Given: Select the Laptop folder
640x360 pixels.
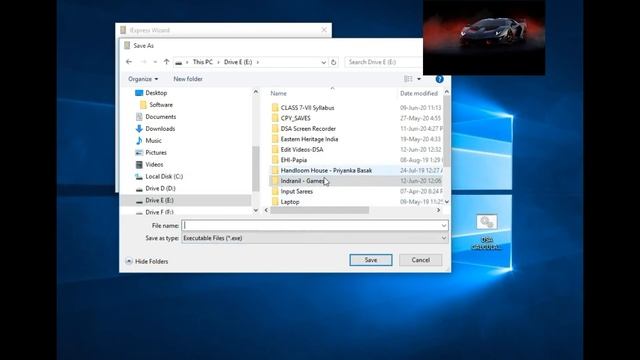Looking at the screenshot, I should [x=290, y=202].
